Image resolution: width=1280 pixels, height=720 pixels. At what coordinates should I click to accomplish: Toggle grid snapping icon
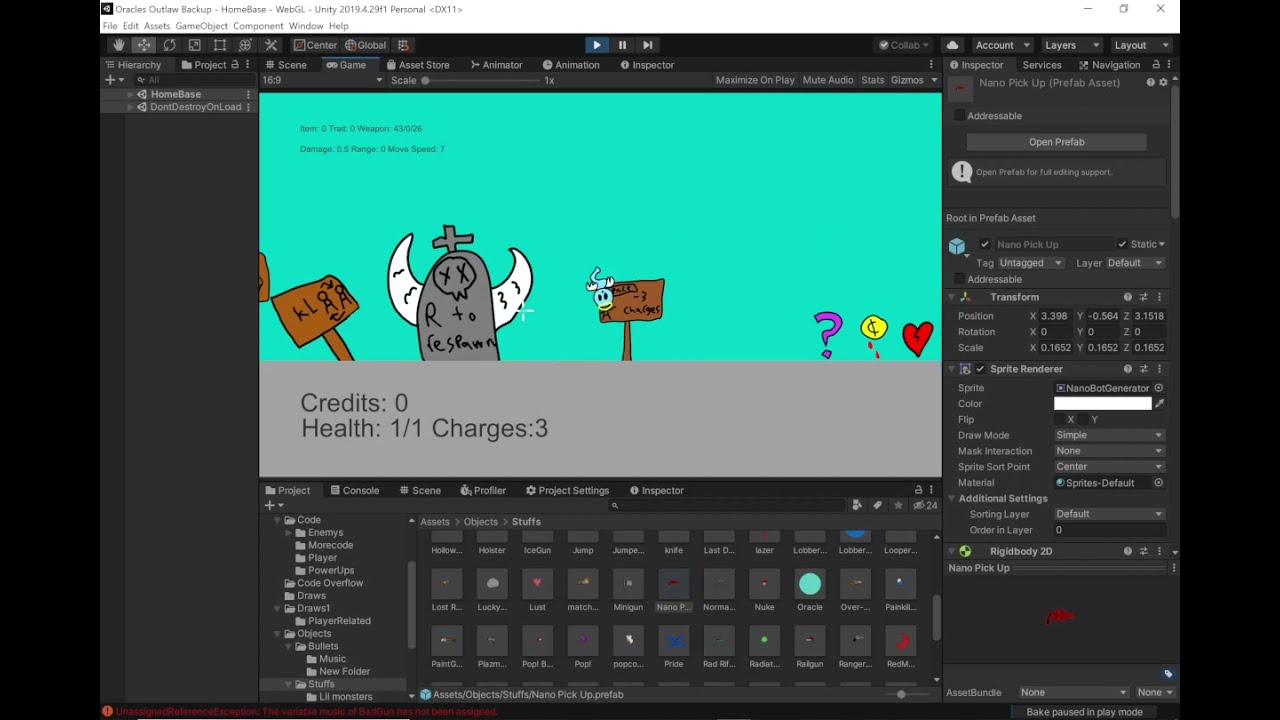pyautogui.click(x=403, y=45)
